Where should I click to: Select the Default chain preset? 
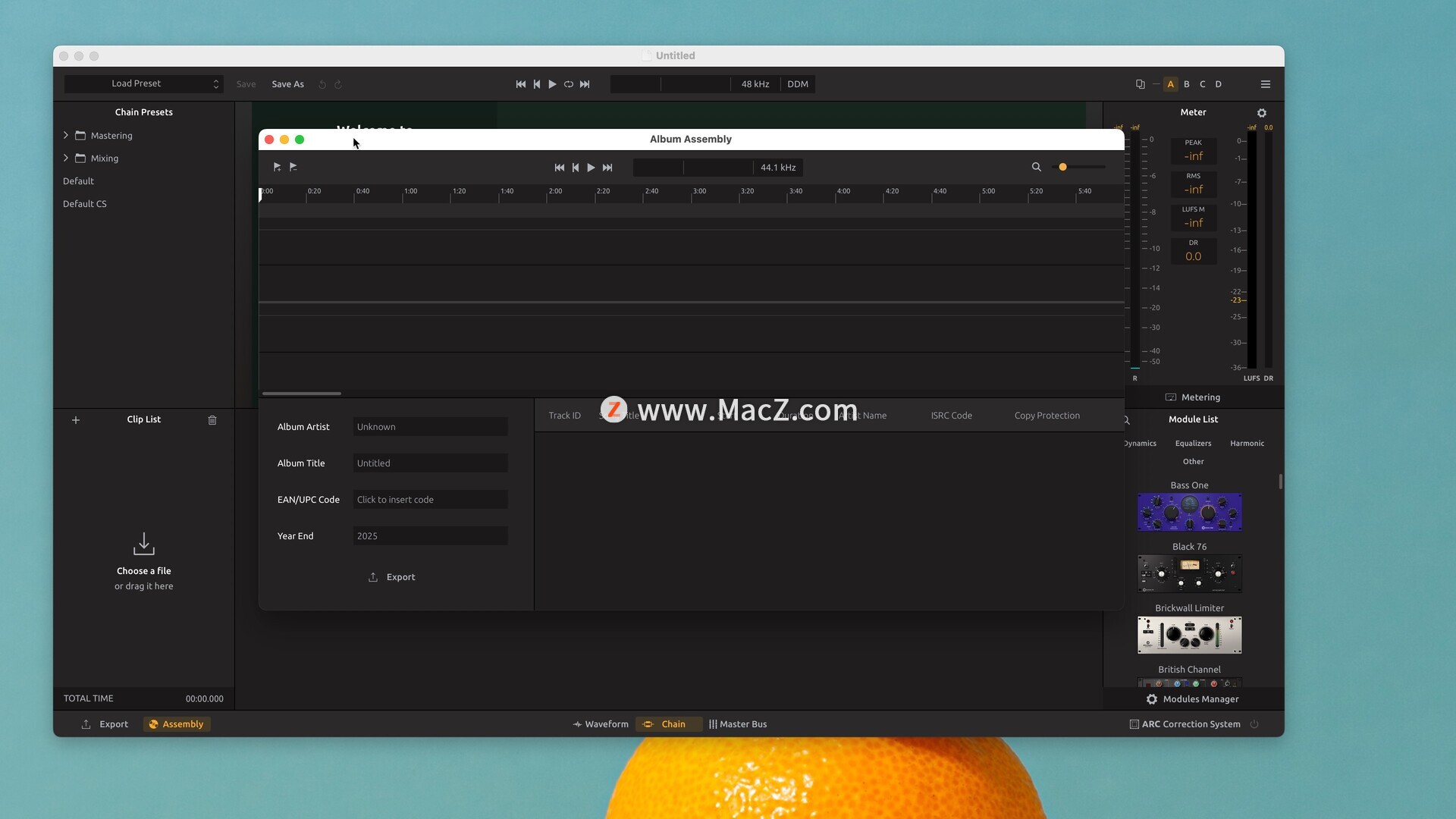tap(78, 181)
